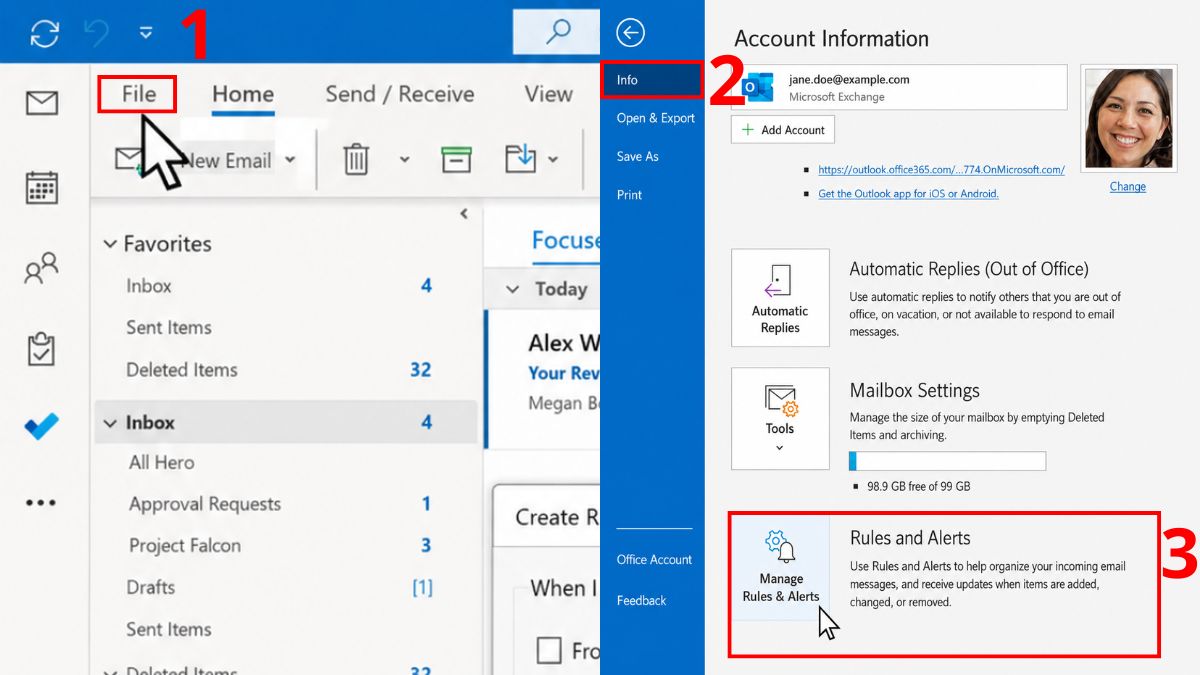Click the three-dot more apps icon
Image resolution: width=1200 pixels, height=675 pixels.
click(x=41, y=503)
